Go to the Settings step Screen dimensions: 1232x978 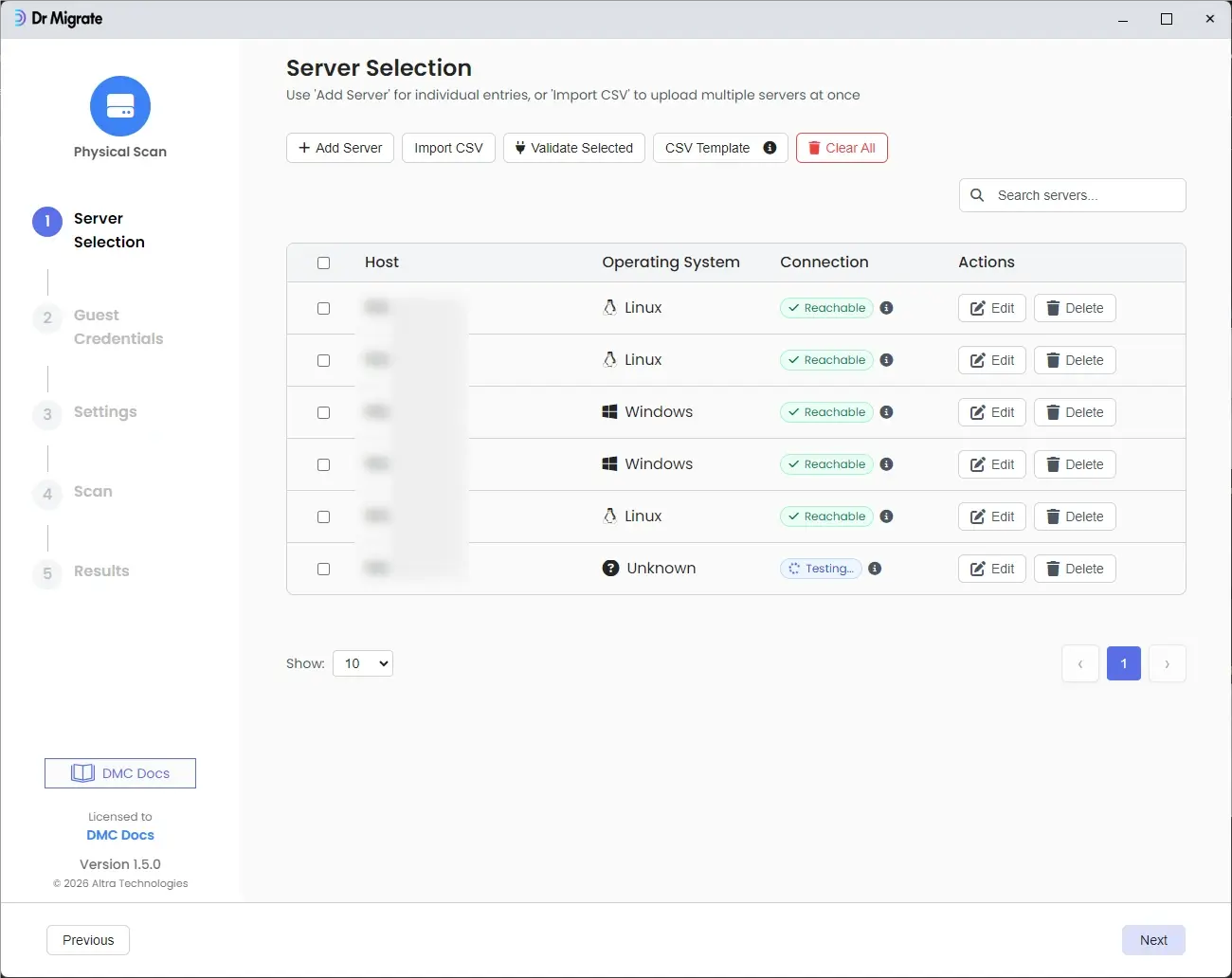click(x=85, y=412)
